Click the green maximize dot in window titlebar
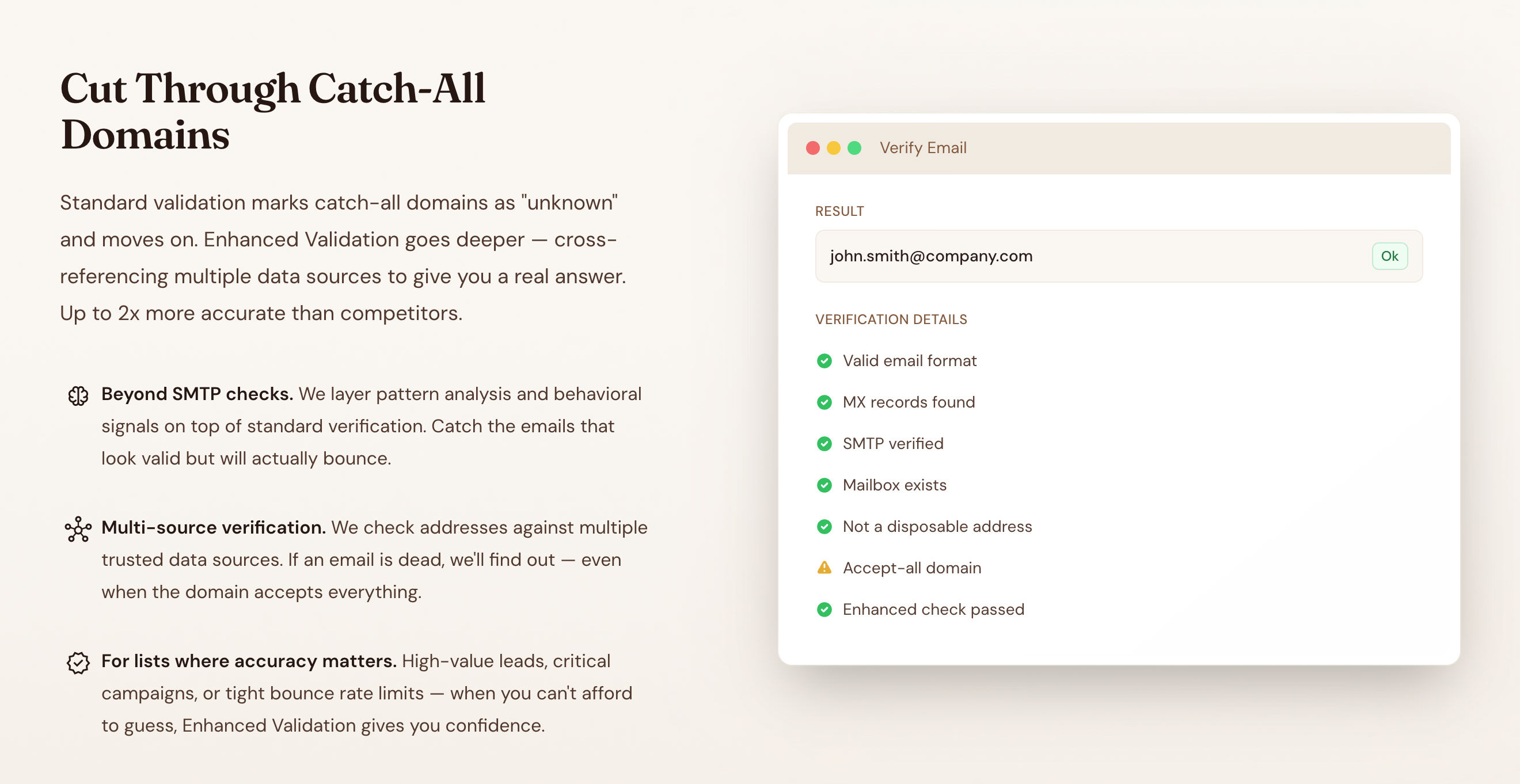Image resolution: width=1520 pixels, height=784 pixels. (854, 148)
